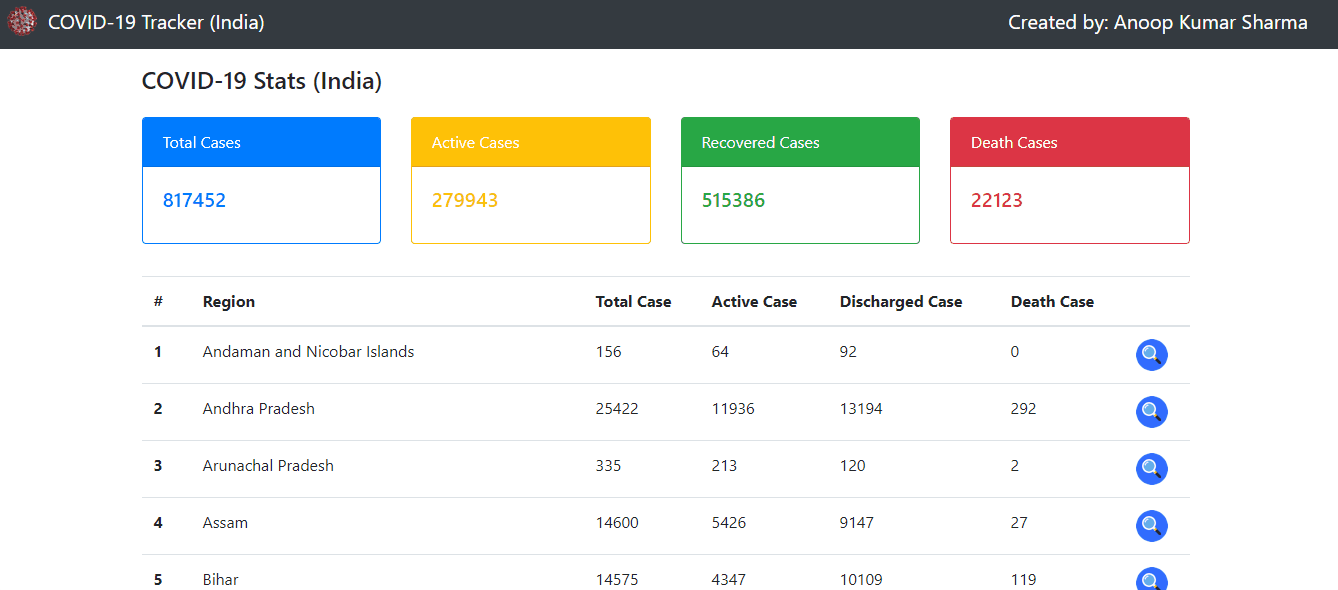Click the Death Case column header

tap(1052, 301)
